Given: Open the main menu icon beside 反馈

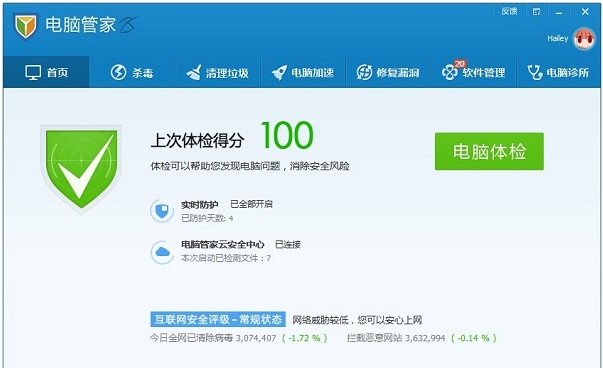Looking at the screenshot, I should pyautogui.click(x=536, y=12).
